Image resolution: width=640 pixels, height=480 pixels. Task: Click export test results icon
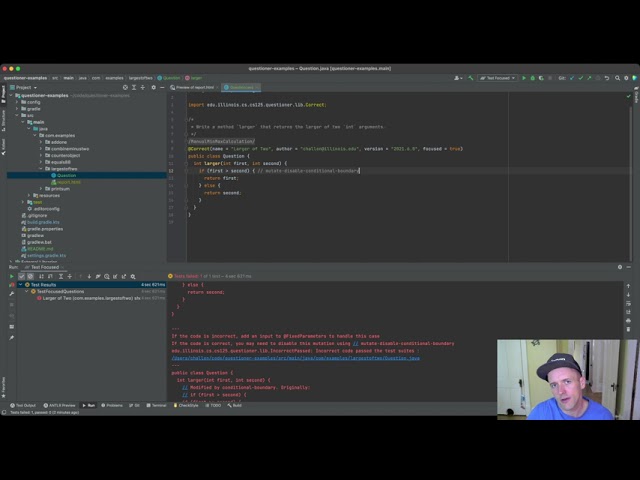click(x=124, y=276)
